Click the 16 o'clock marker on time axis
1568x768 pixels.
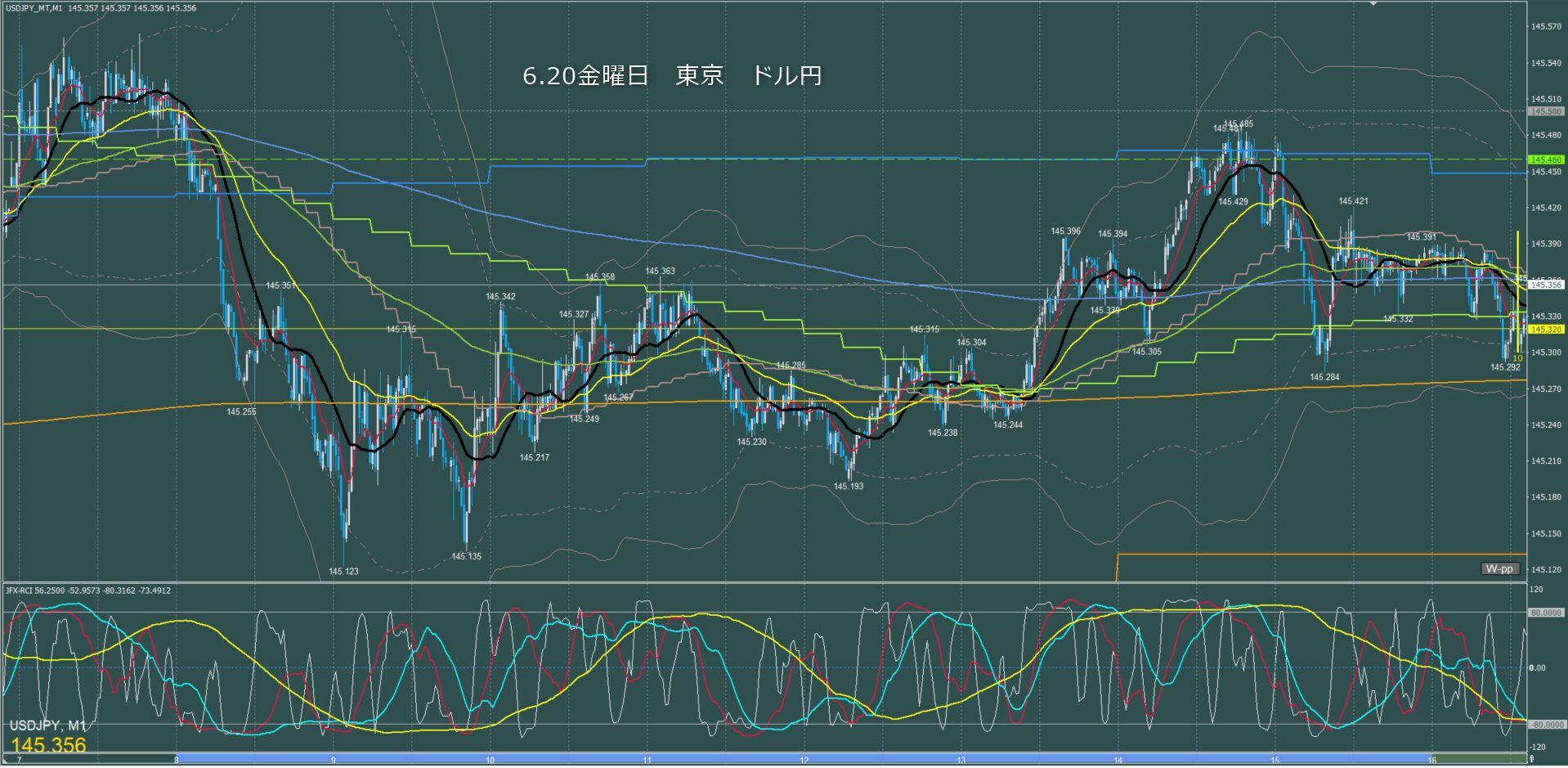coord(1431,760)
